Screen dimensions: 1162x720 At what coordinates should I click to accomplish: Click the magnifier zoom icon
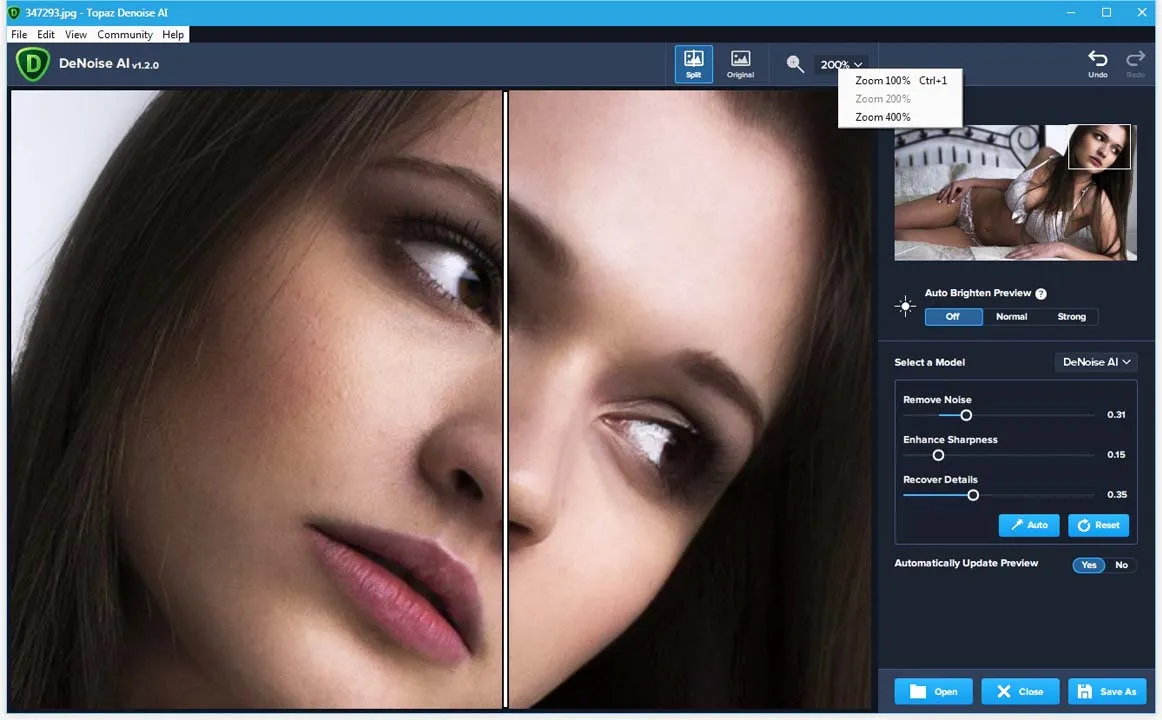795,64
